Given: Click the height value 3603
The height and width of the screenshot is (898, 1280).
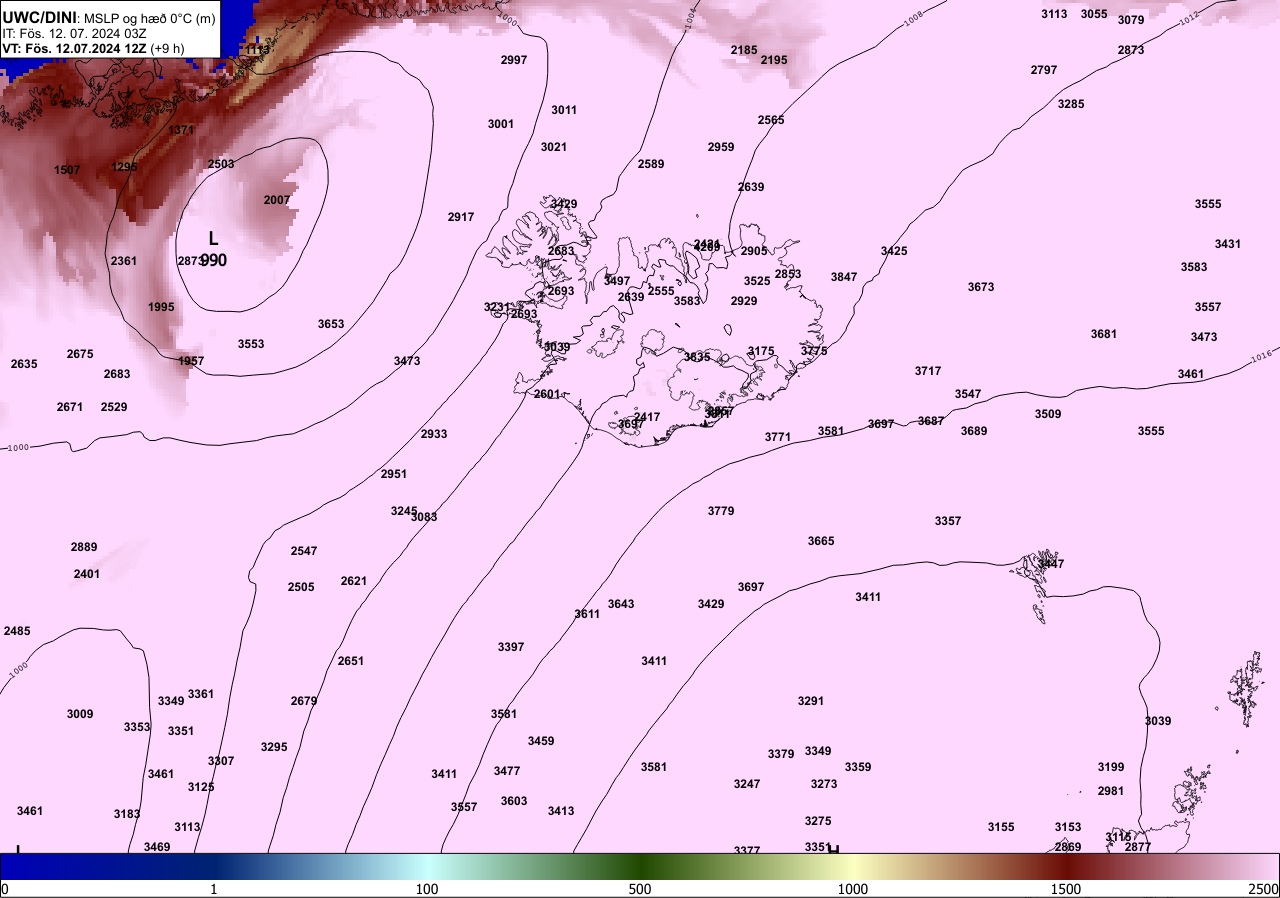Looking at the screenshot, I should (514, 801).
